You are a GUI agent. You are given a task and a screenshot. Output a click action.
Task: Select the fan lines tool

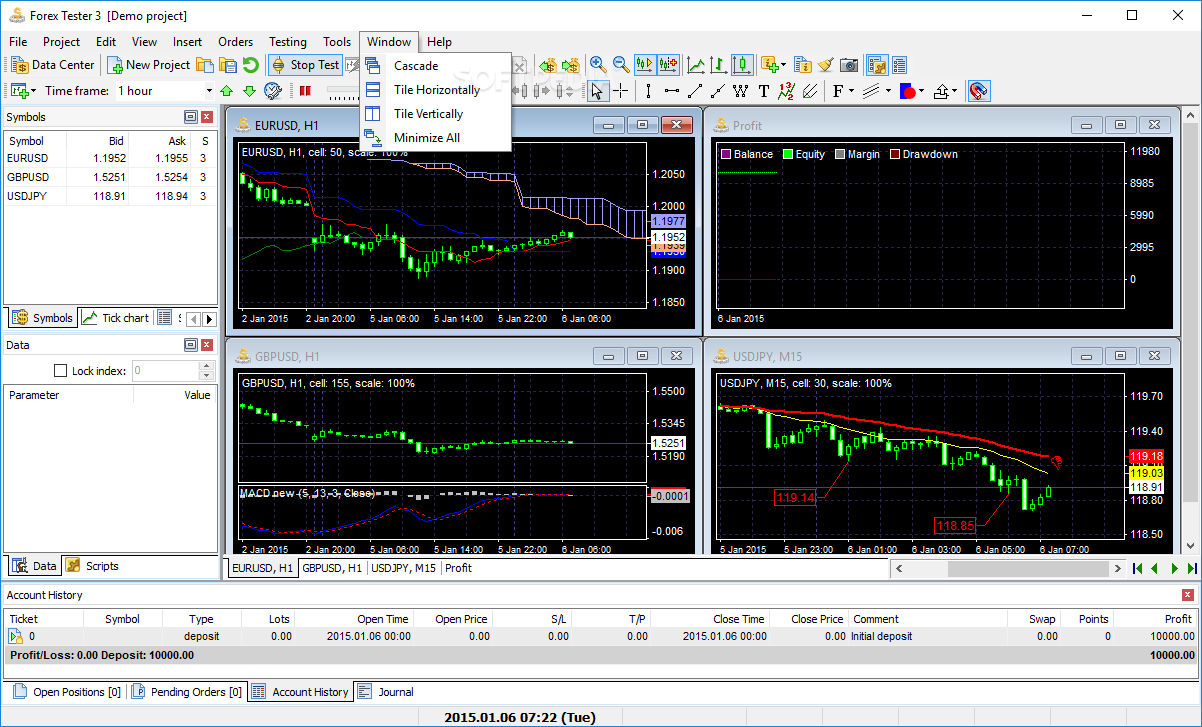click(x=809, y=91)
